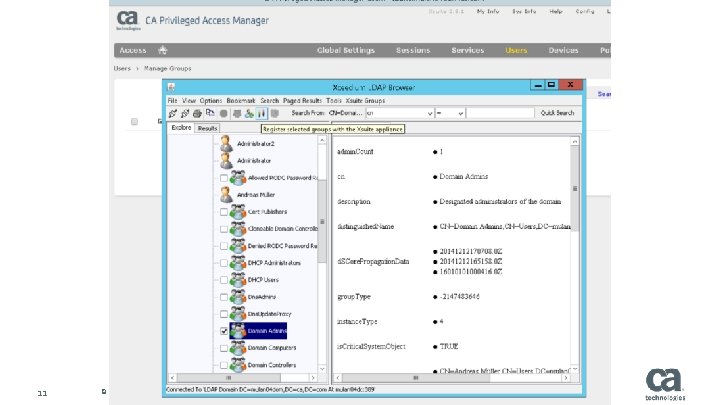Click the Print toolbar icon
This screenshot has width=720, height=405.
pos(197,113)
